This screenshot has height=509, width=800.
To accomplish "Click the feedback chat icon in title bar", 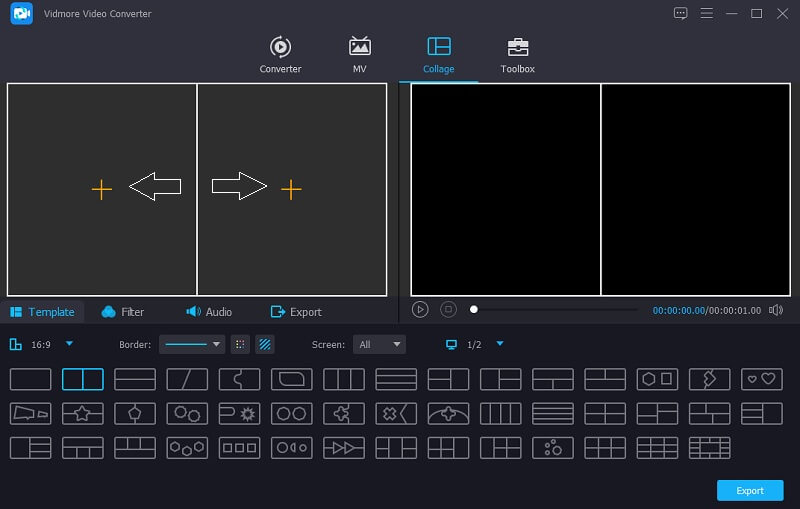I will (x=681, y=13).
